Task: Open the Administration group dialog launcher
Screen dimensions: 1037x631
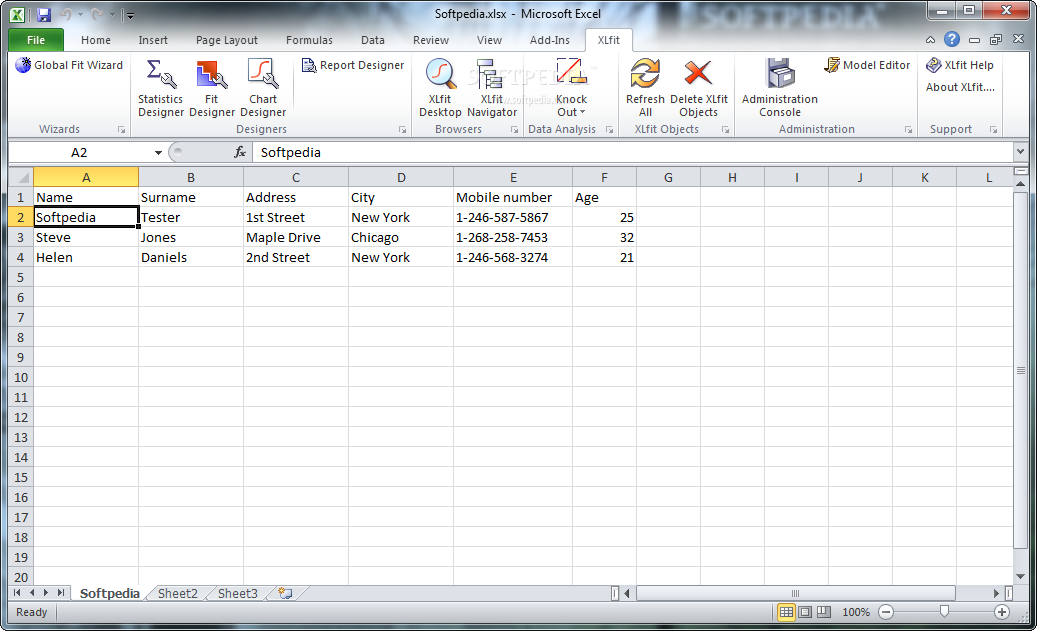Action: coord(908,130)
